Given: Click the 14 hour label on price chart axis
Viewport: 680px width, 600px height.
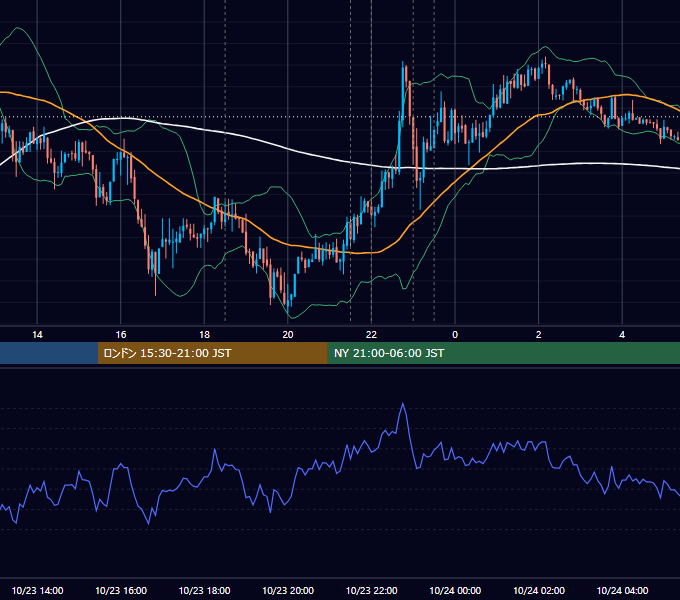Looking at the screenshot, I should [x=37, y=335].
